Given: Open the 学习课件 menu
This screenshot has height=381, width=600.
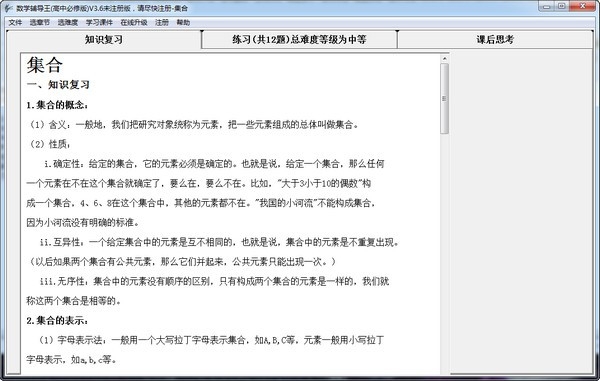Looking at the screenshot, I should [99, 23].
